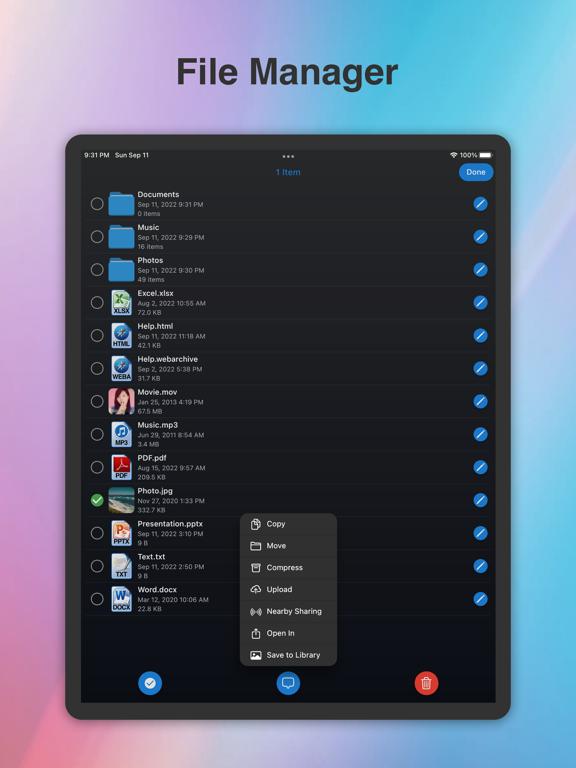The width and height of the screenshot is (576, 768).
Task: Tap the three-dot multitasking indicator at top
Action: 288,156
